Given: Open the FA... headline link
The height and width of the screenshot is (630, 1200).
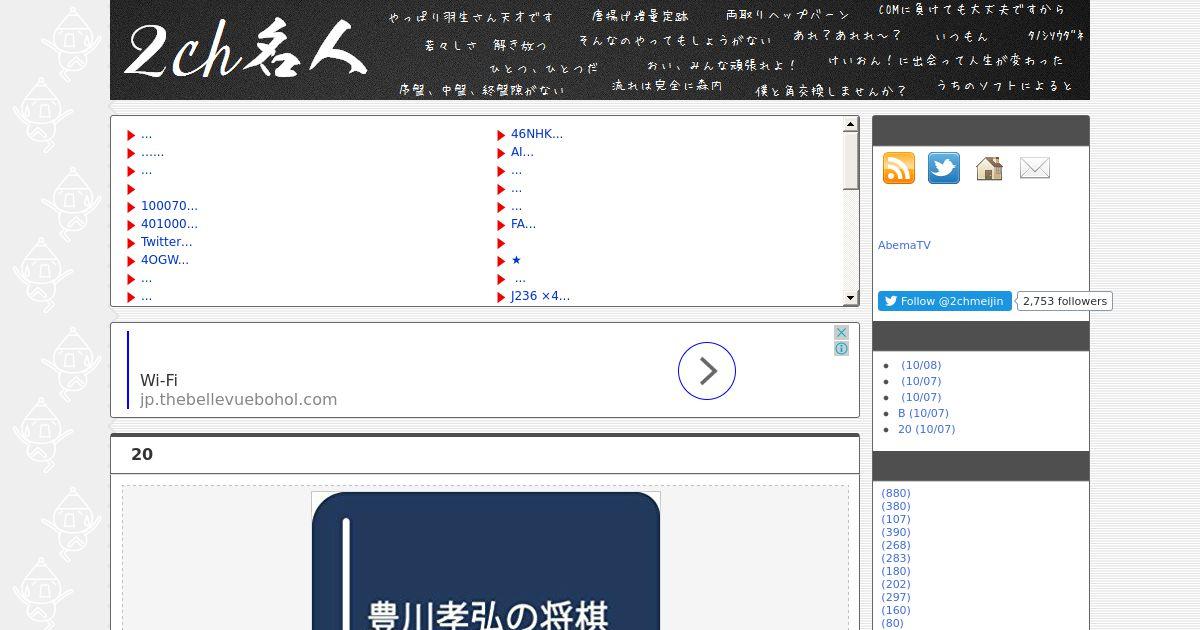Looking at the screenshot, I should 523,224.
